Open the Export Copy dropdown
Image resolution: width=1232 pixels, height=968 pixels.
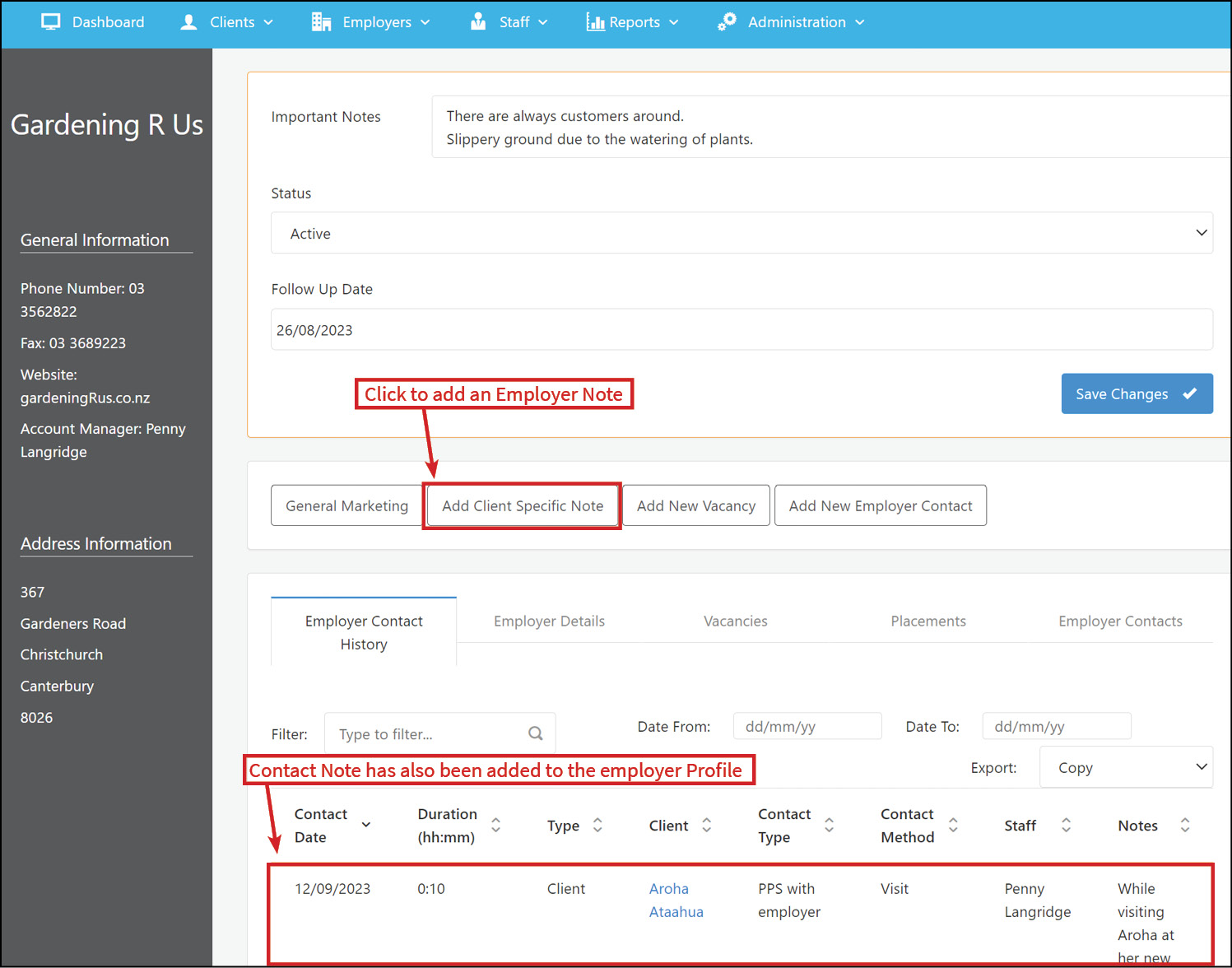pyautogui.click(x=1126, y=767)
